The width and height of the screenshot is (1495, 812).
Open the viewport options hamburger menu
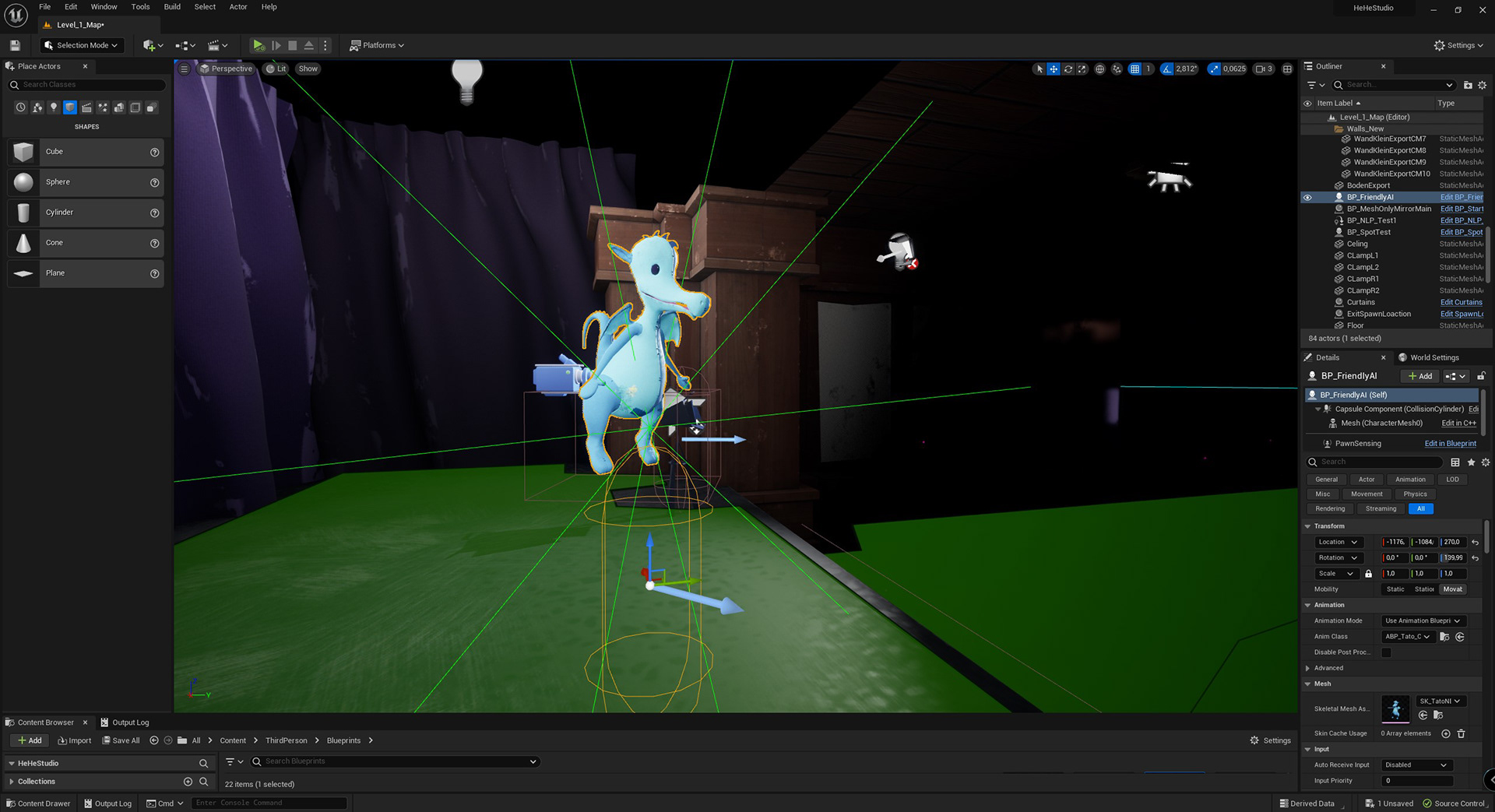184,69
